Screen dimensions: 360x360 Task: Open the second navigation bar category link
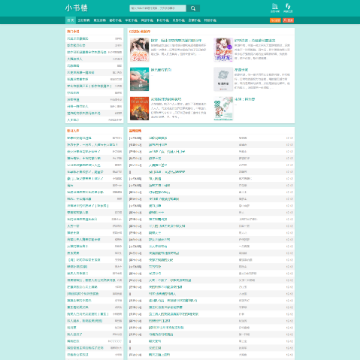pos(84,20)
